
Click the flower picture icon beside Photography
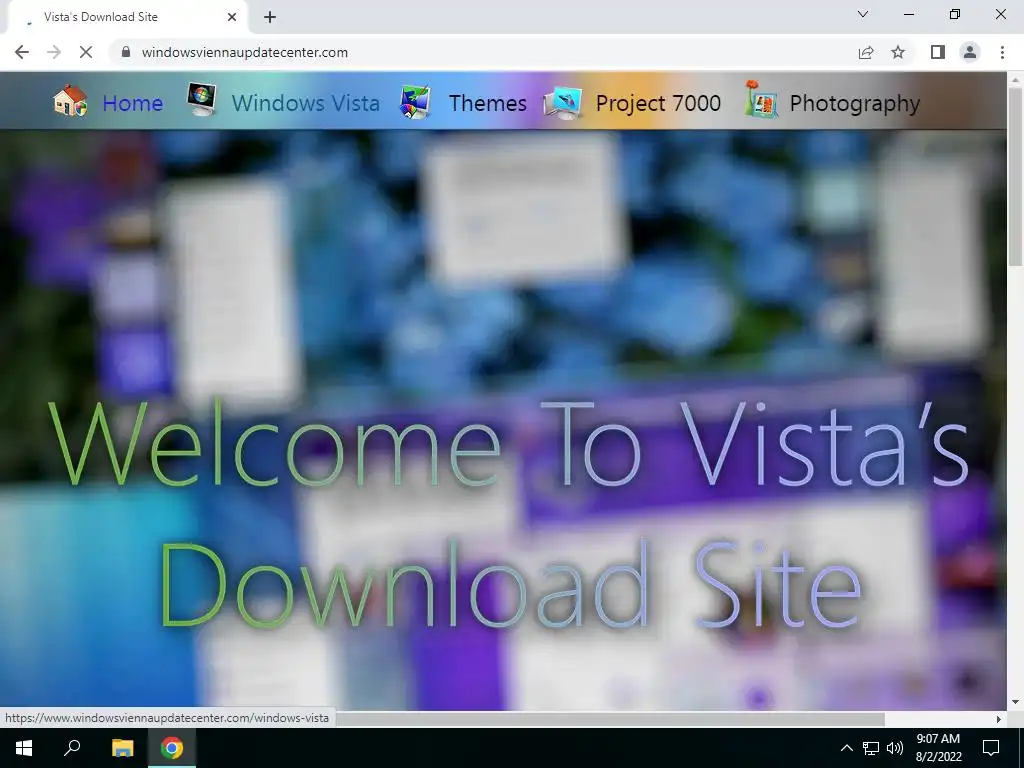pyautogui.click(x=761, y=99)
